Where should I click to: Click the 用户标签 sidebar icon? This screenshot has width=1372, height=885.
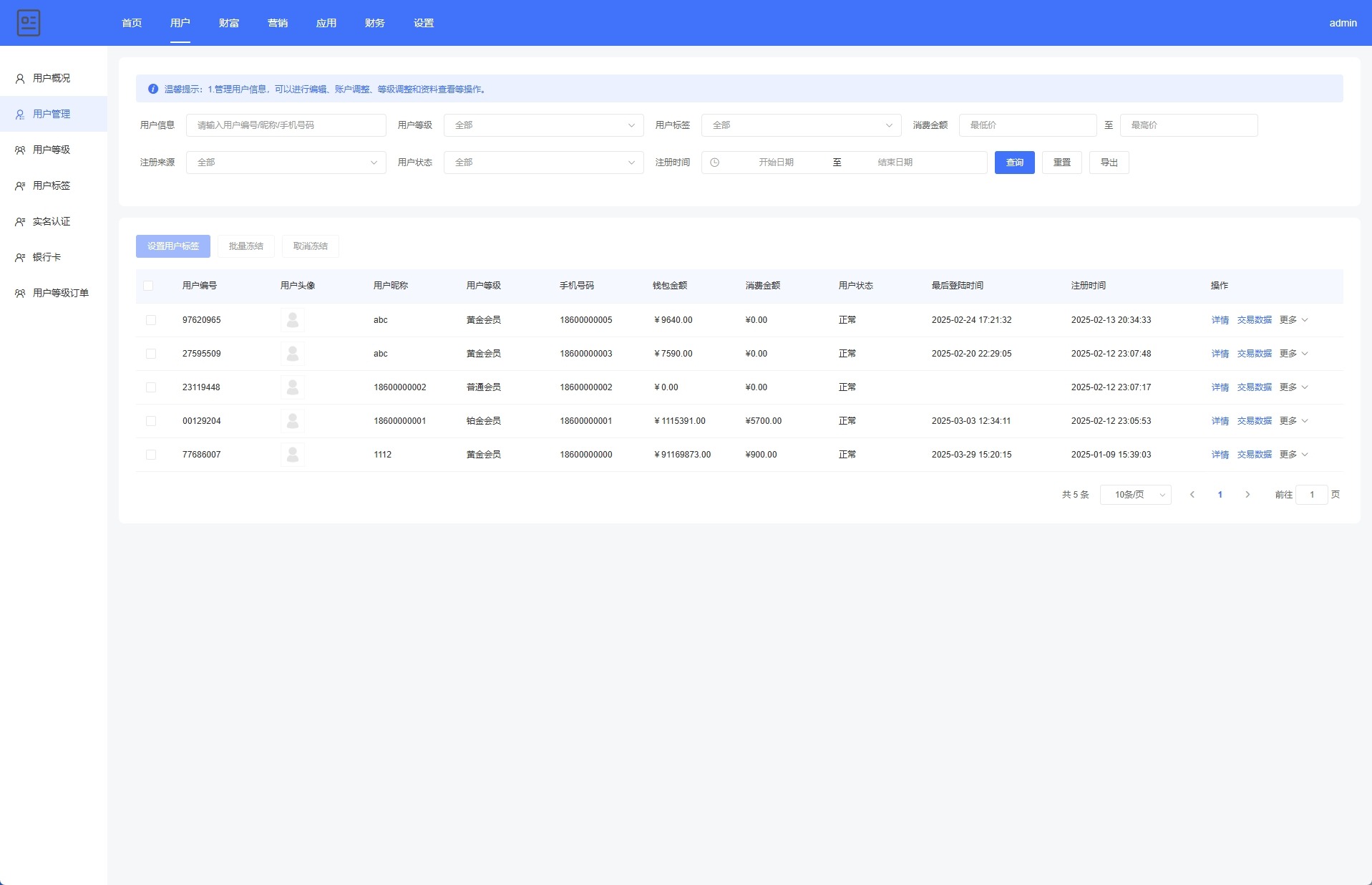pos(20,186)
